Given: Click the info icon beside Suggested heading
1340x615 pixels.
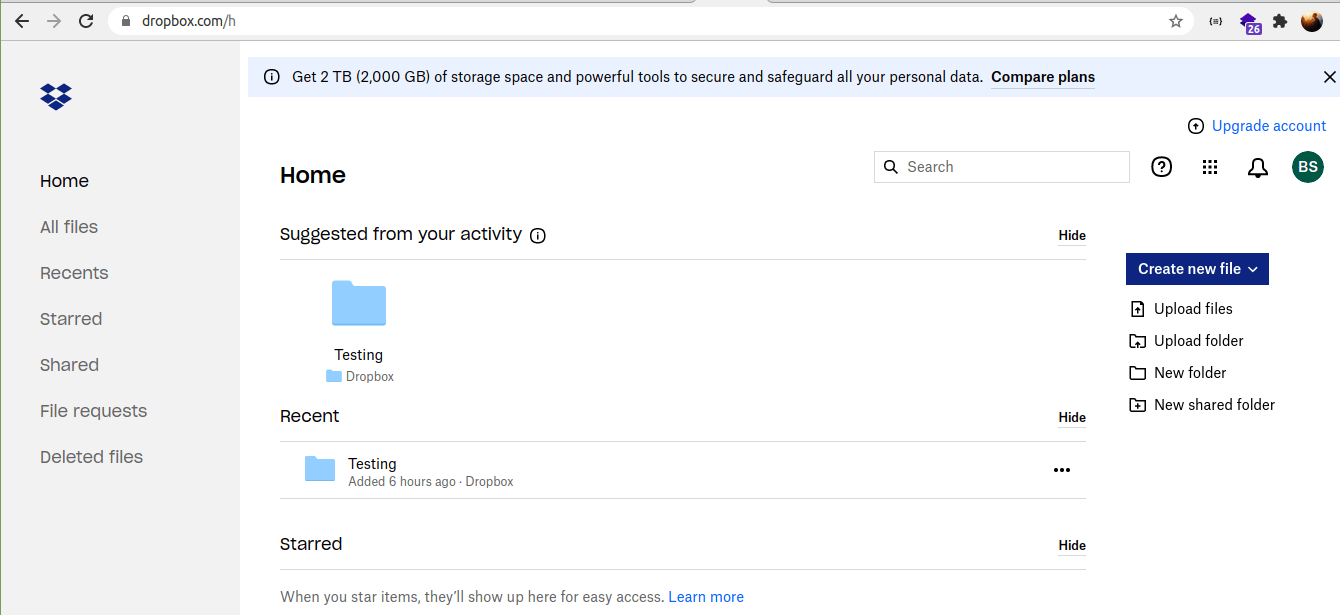Looking at the screenshot, I should click(538, 236).
